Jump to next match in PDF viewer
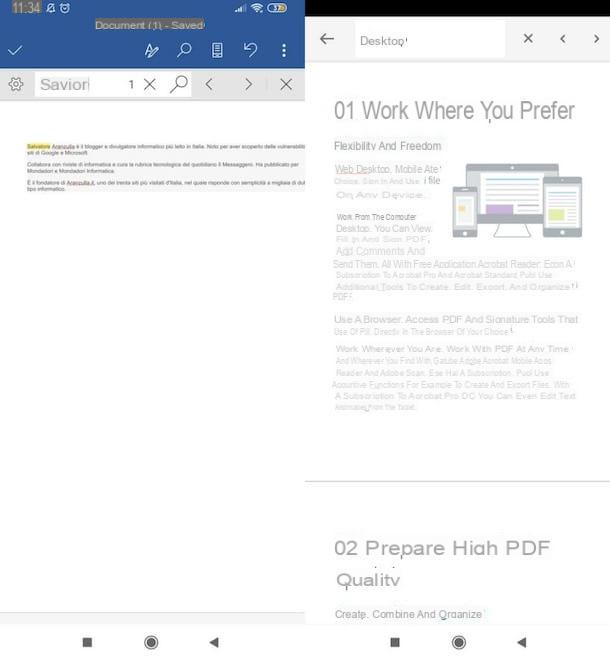Viewport: 610px width, 657px height. click(596, 39)
